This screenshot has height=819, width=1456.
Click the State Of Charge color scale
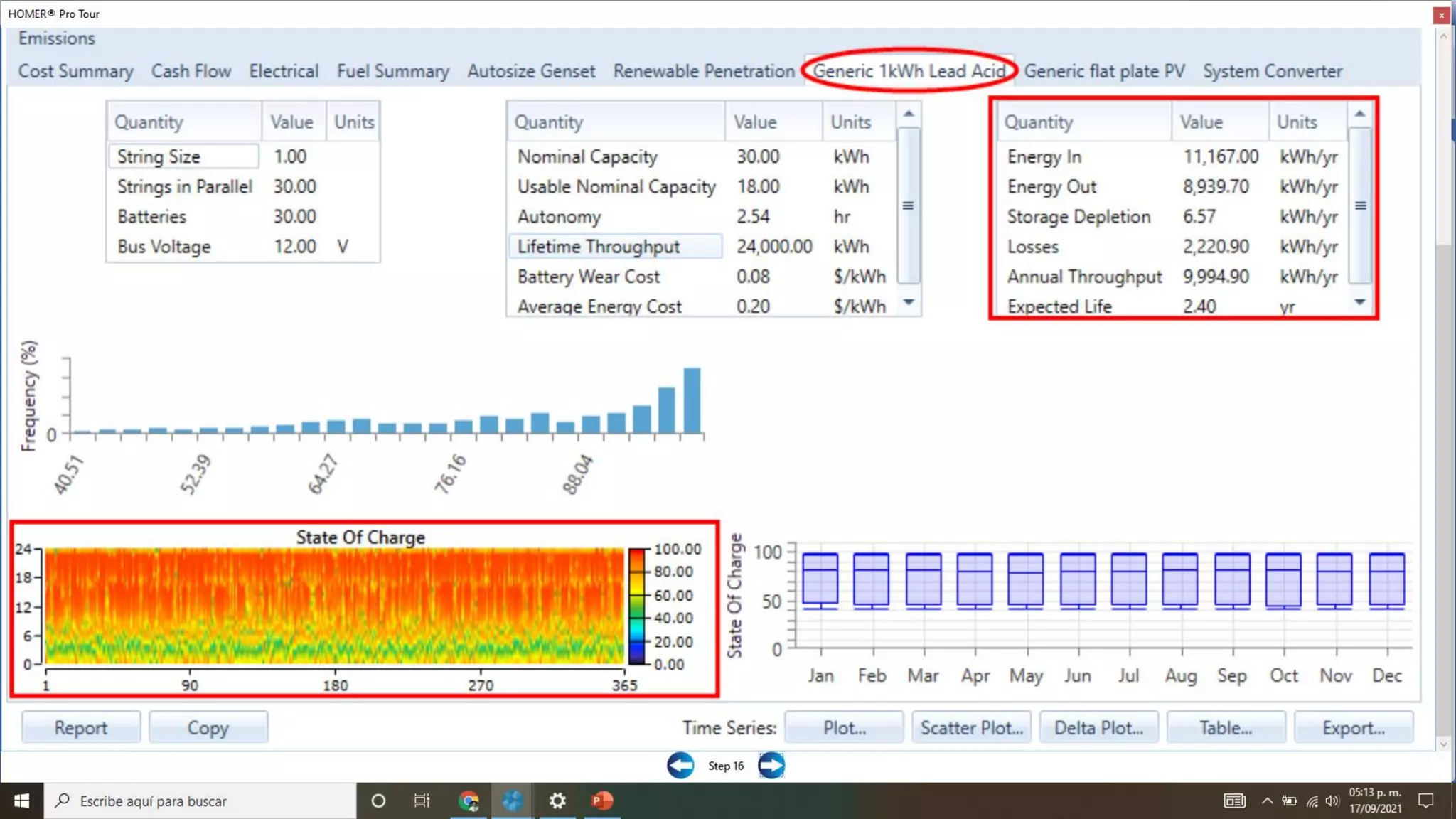point(638,606)
